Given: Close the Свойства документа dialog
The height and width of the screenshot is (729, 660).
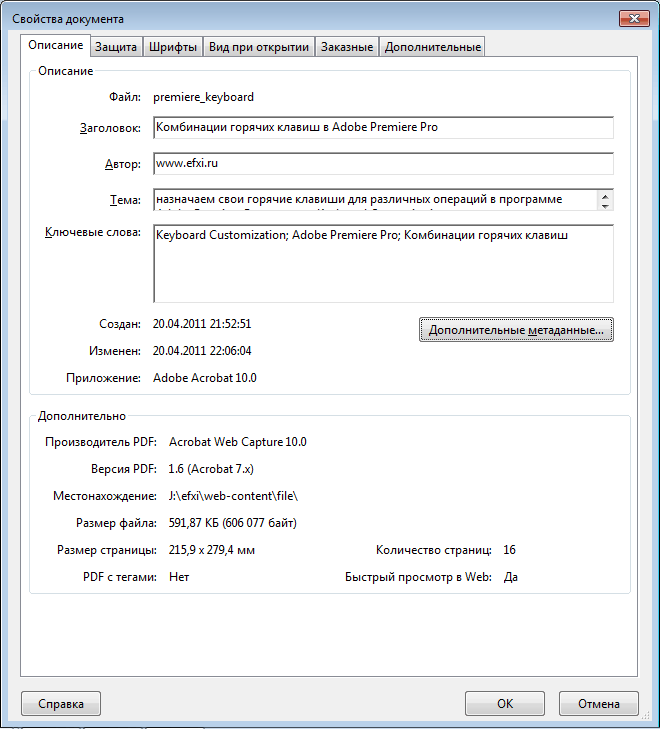Looking at the screenshot, I should (634, 19).
